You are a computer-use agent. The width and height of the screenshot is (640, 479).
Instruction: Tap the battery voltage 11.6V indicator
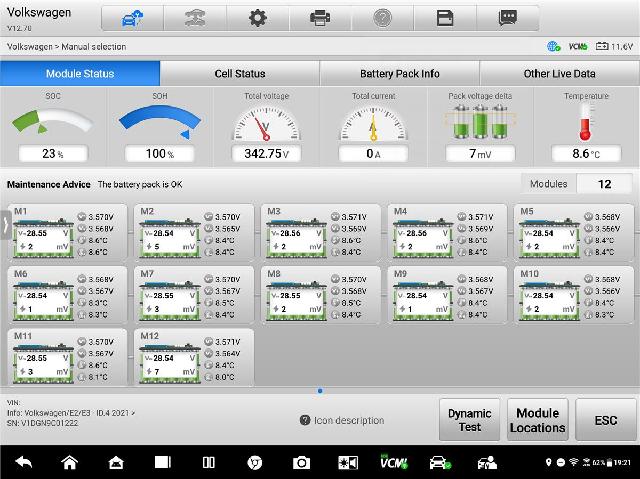[x=614, y=47]
